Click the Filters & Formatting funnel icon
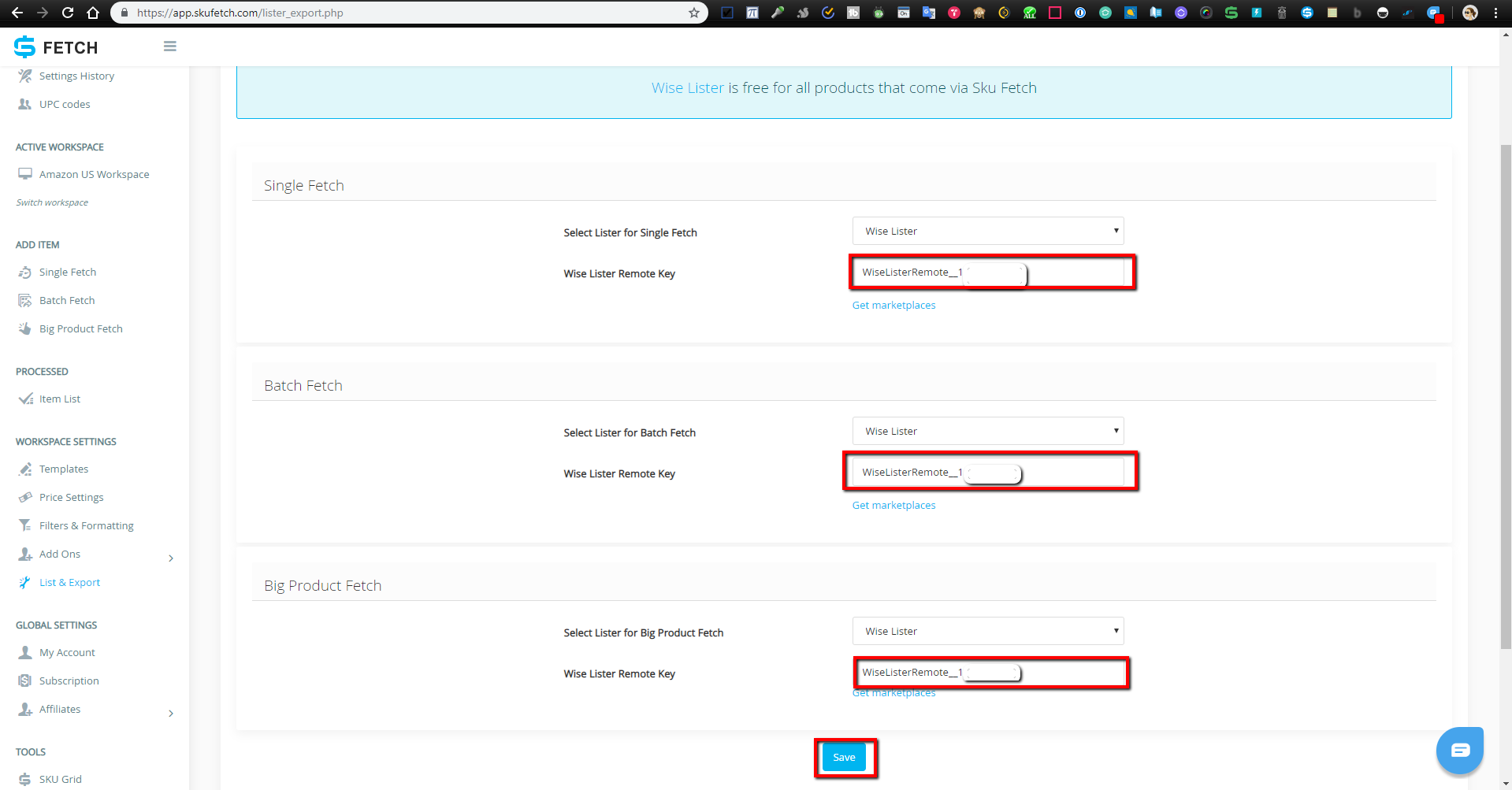The image size is (1512, 790). click(25, 525)
